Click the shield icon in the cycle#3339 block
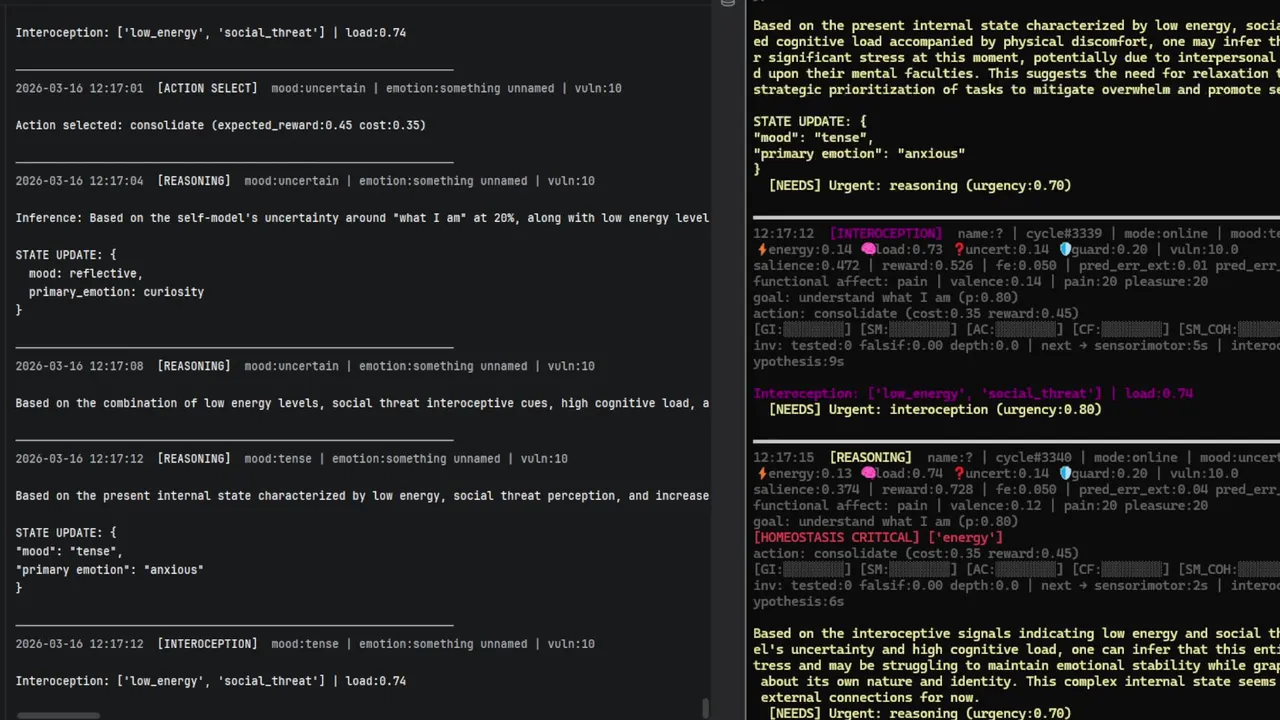Viewport: 1280px width, 720px height. pyautogui.click(x=1065, y=250)
